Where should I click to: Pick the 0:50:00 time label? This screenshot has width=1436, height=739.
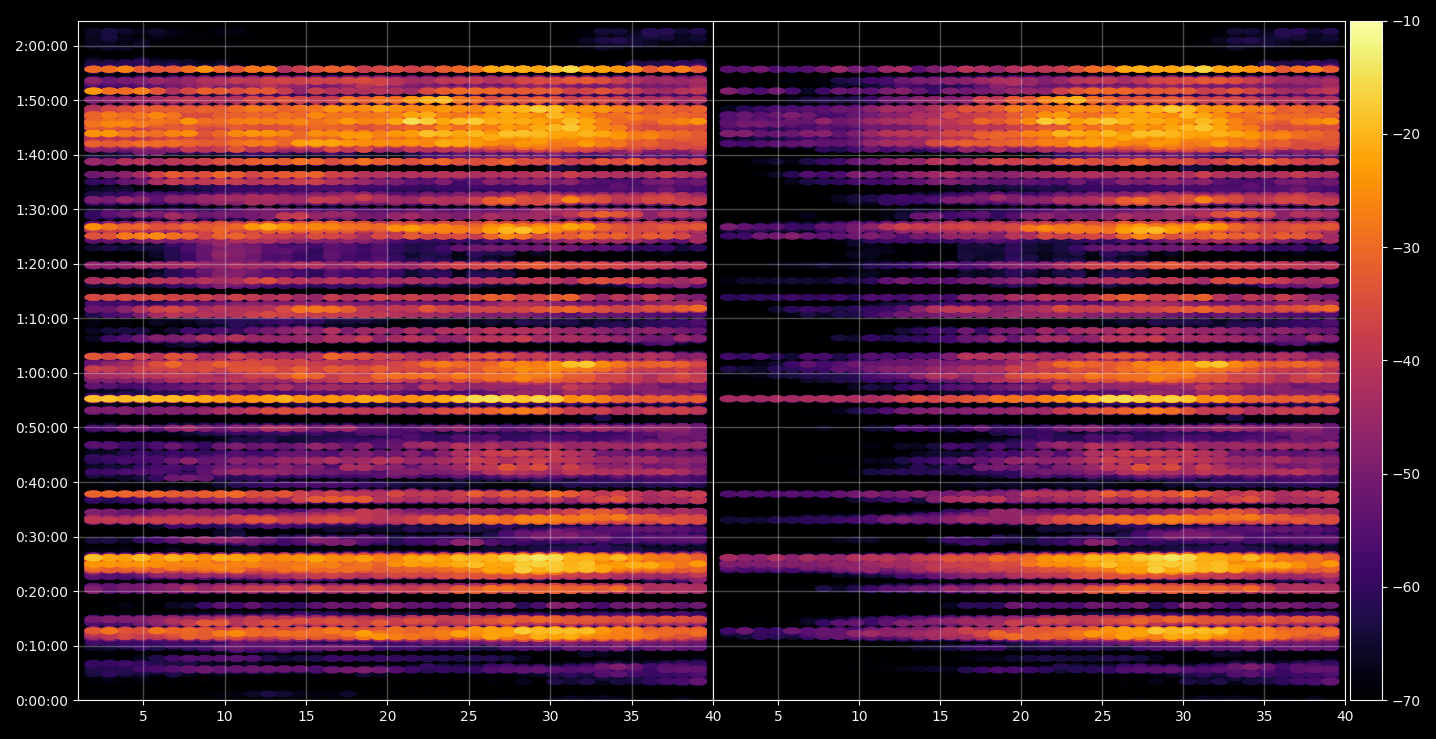click(x=41, y=428)
